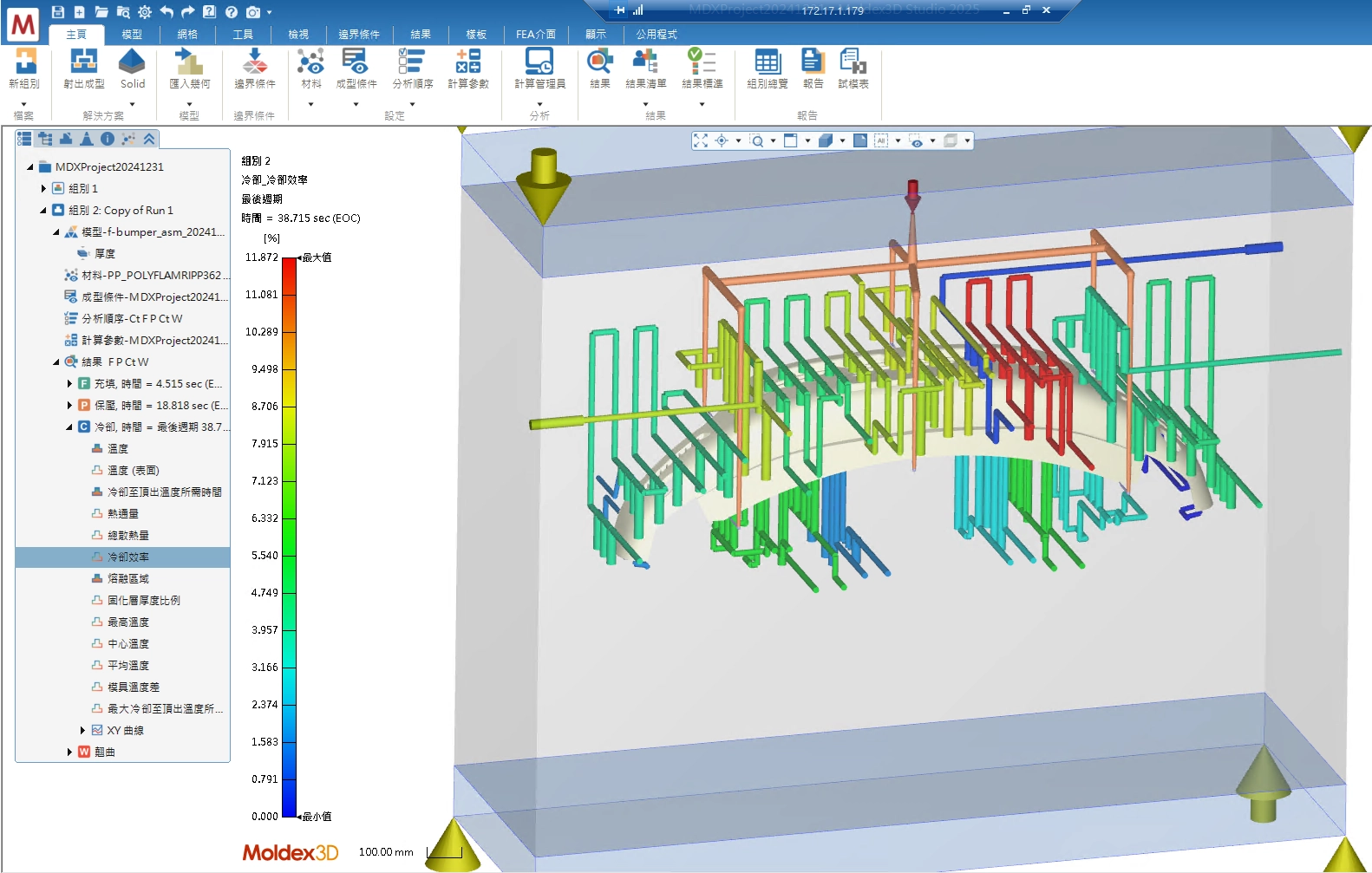The width and height of the screenshot is (1372, 873).
Task: Select the 熔融區域 result item
Action: [127, 578]
